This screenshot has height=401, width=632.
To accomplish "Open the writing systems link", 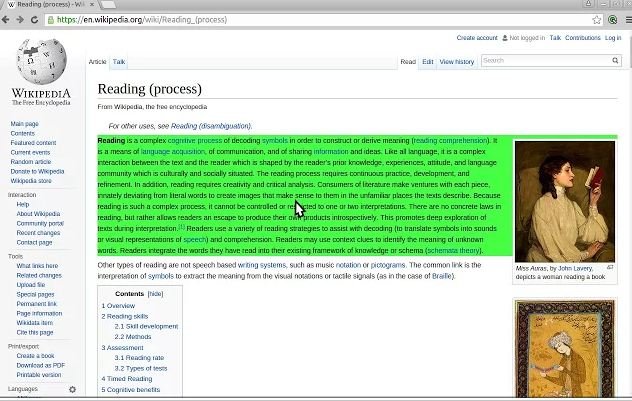I will (262, 265).
